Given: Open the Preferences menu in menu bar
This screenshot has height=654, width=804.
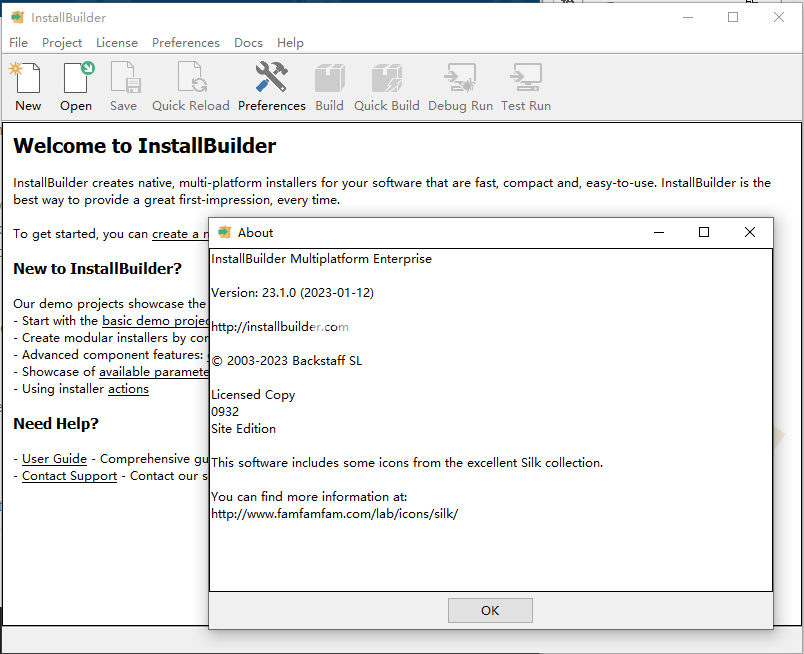Looking at the screenshot, I should click(186, 43).
